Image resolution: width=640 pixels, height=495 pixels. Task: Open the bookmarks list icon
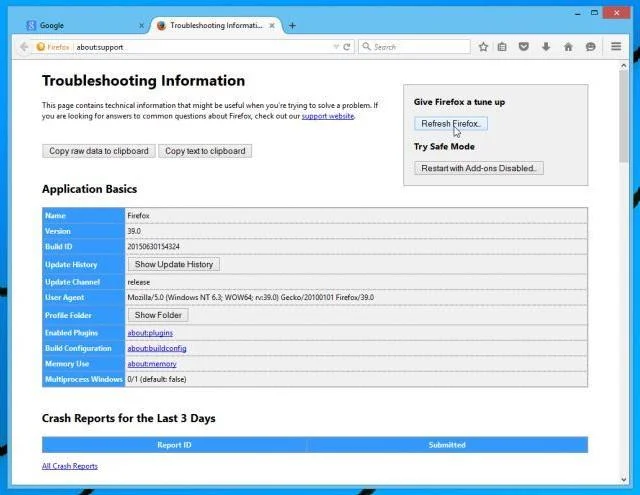[x=502, y=47]
